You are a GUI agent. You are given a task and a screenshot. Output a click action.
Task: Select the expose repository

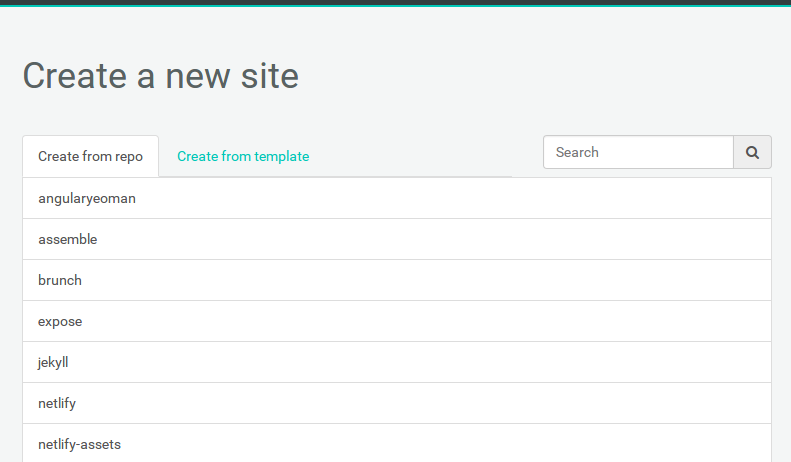[397, 321]
